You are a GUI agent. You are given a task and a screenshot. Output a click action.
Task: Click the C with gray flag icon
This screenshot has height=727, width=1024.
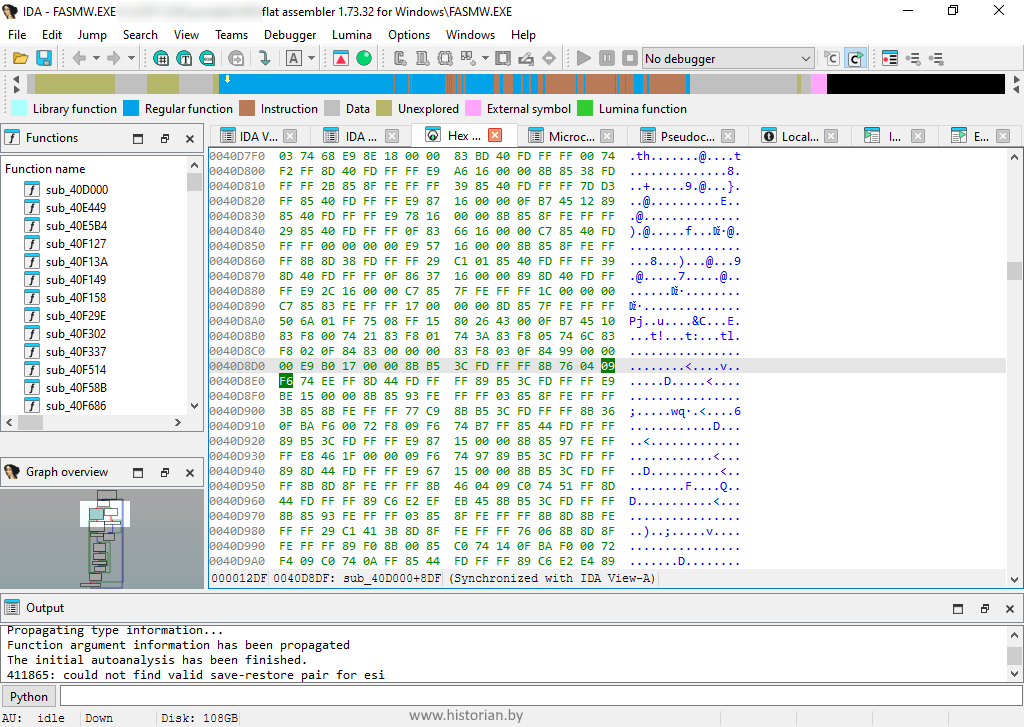[831, 59]
